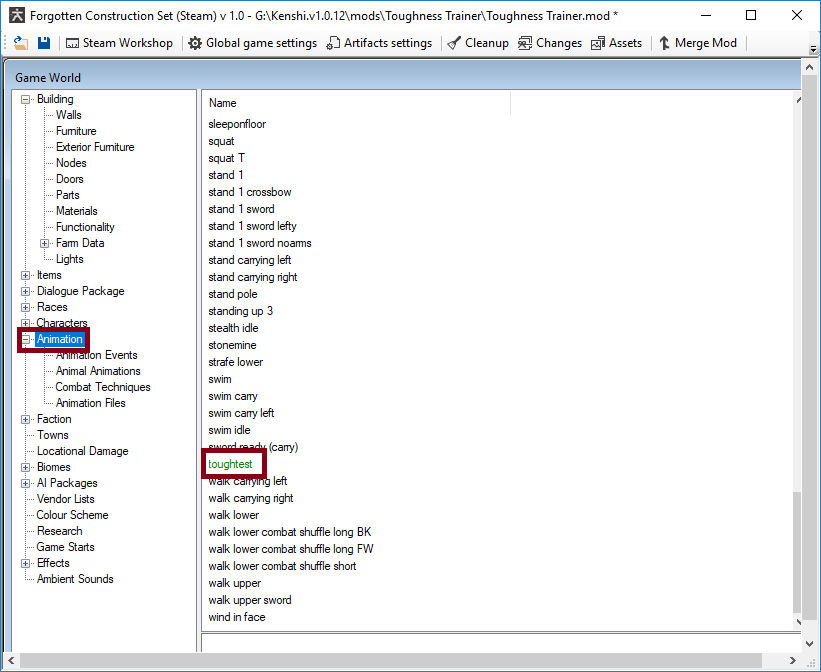Select Doors tree item

[x=70, y=179]
